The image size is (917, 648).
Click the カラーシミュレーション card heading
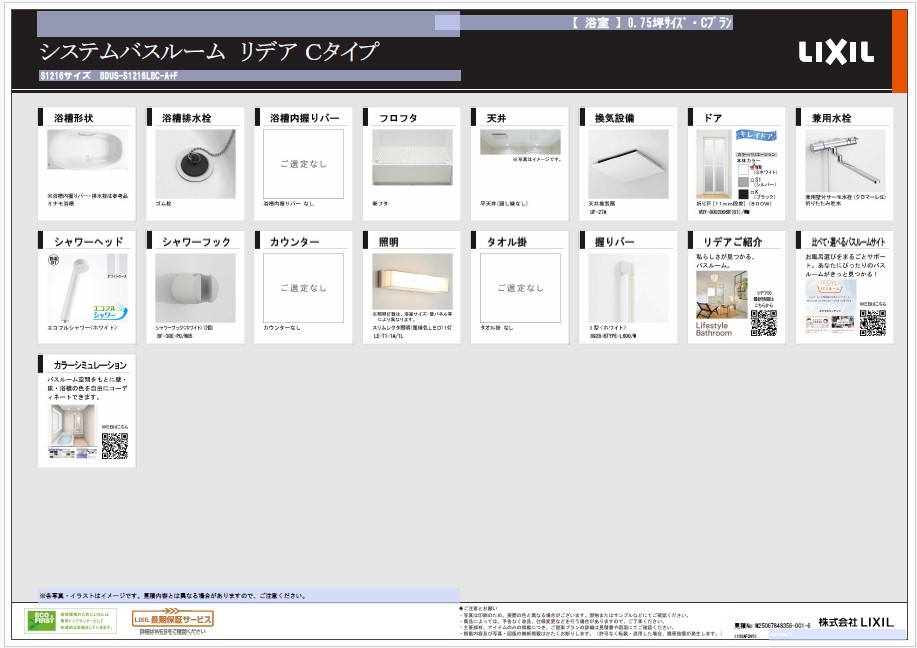(x=90, y=365)
